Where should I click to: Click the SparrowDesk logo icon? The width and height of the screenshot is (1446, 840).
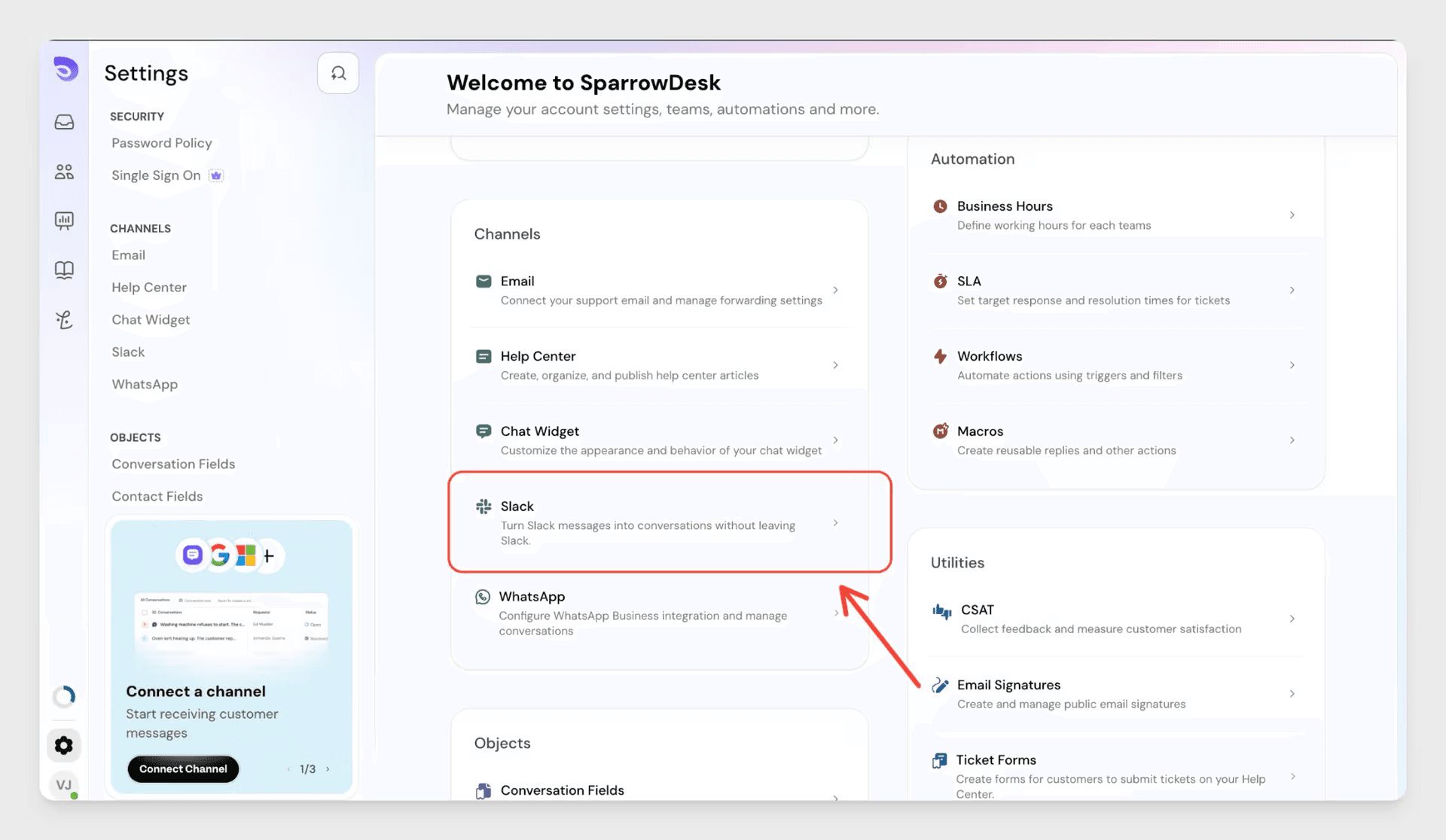click(x=66, y=68)
